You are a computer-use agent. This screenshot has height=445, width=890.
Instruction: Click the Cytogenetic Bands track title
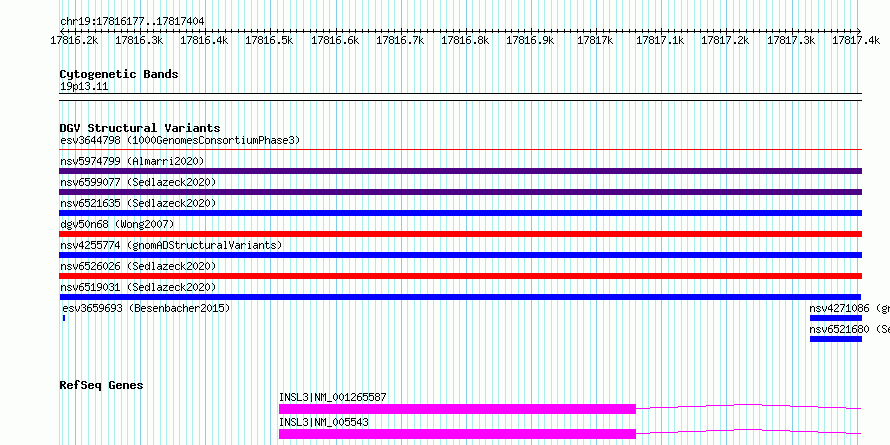point(119,74)
